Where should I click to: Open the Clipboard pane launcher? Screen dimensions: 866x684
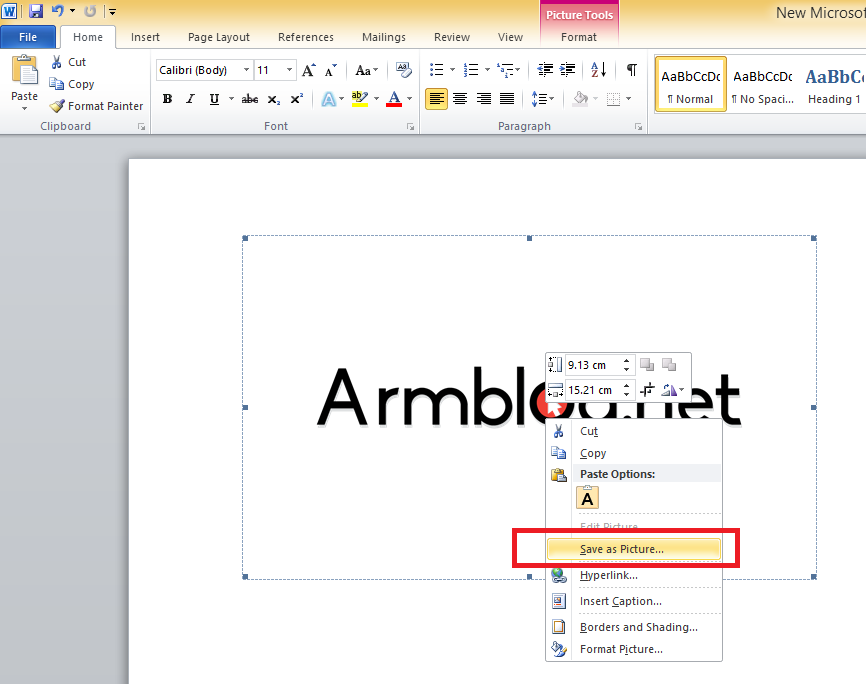pyautogui.click(x=141, y=127)
